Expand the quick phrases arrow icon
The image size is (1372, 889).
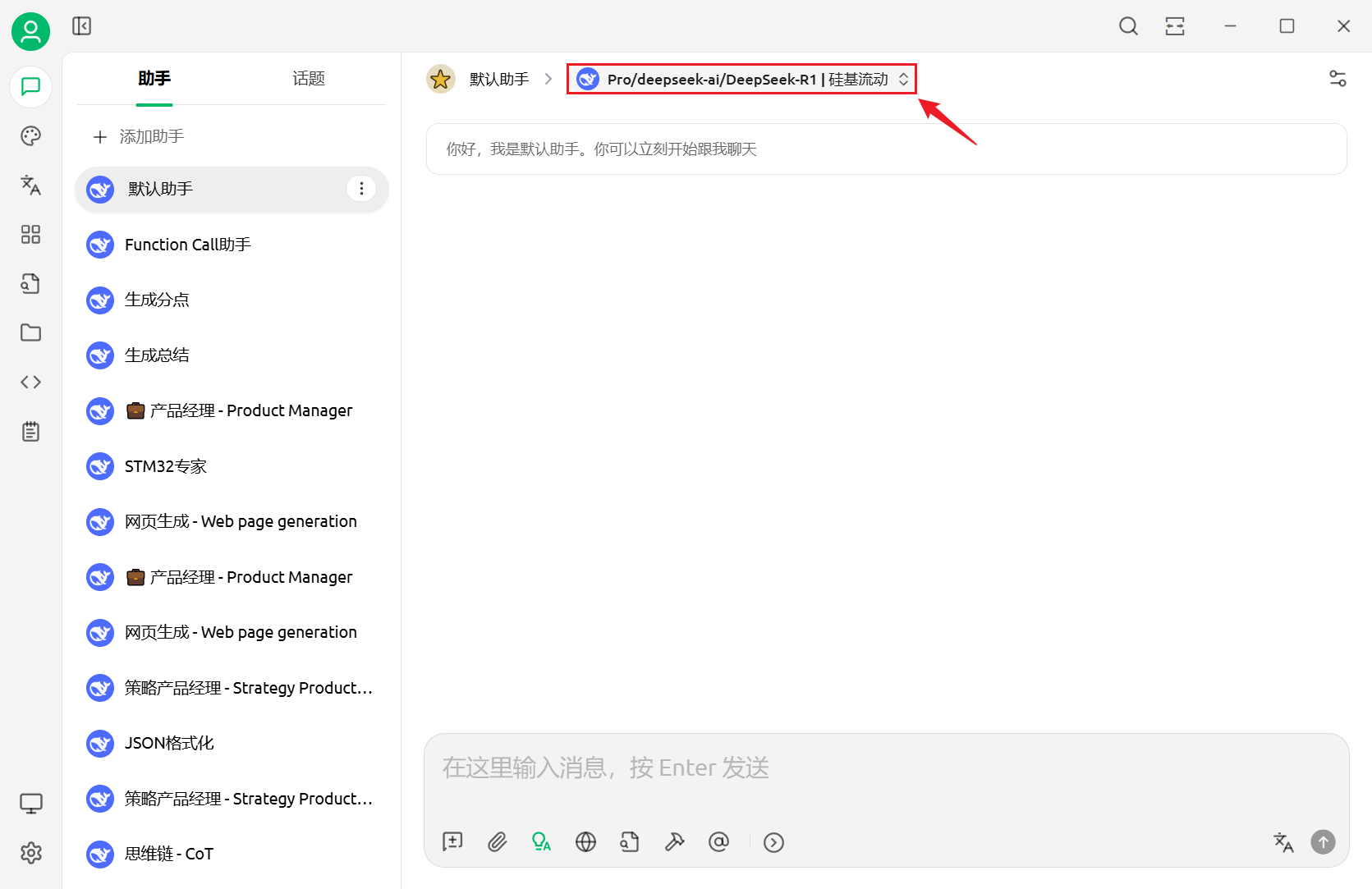[773, 842]
